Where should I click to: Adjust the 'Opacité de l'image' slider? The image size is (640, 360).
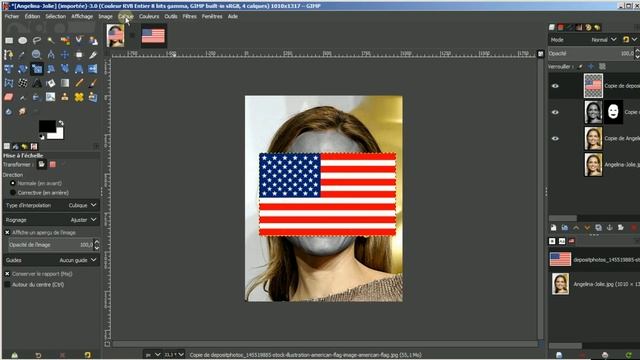pos(51,244)
